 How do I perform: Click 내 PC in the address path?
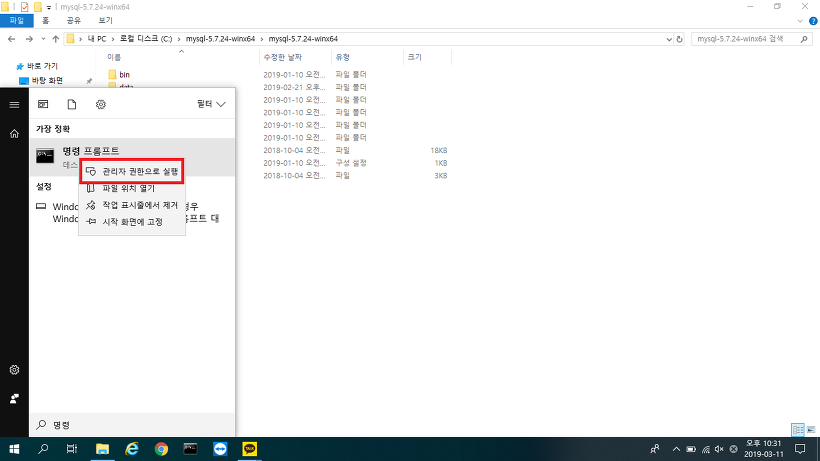point(97,39)
